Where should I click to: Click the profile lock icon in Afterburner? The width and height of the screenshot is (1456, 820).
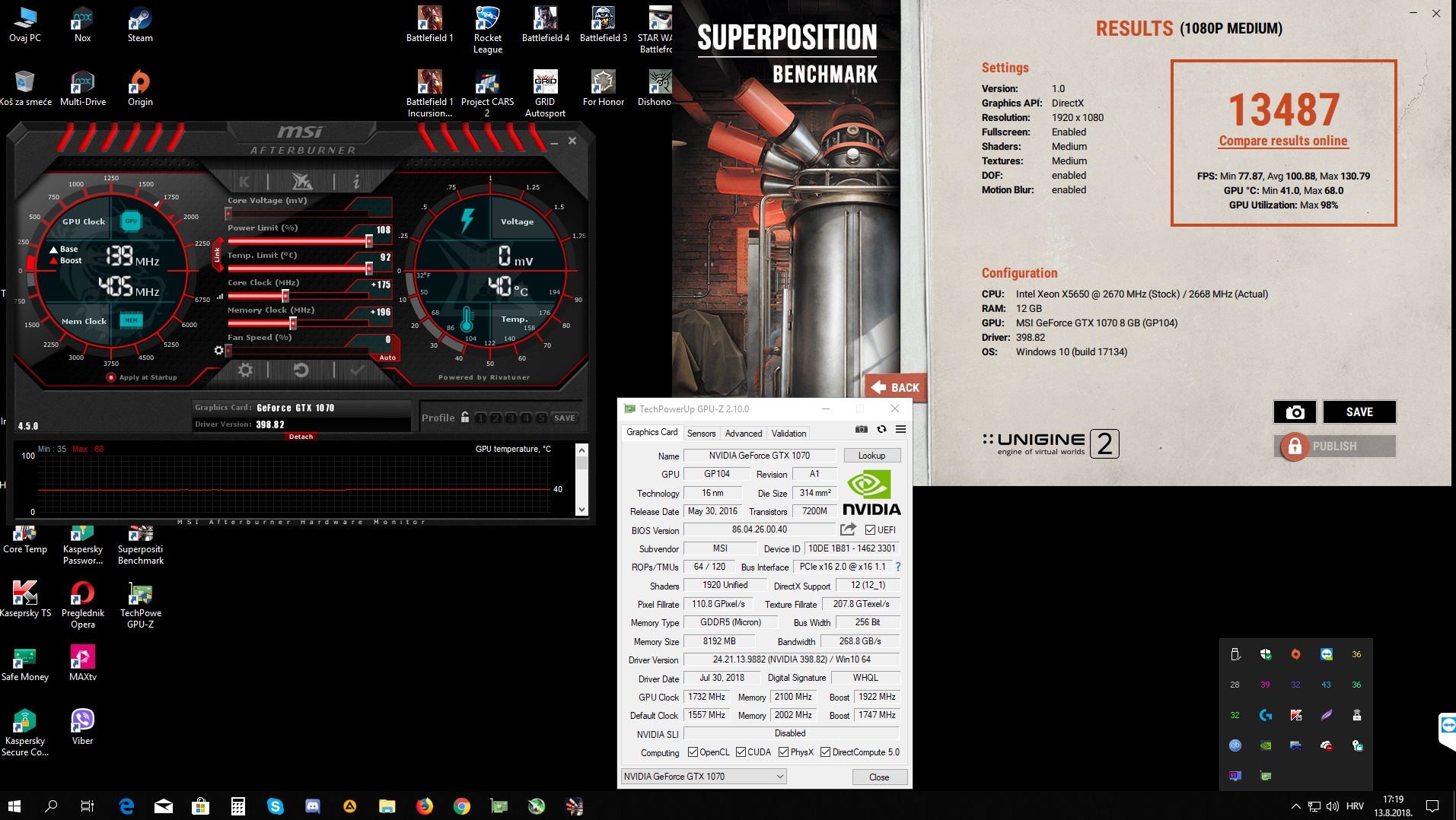(x=465, y=418)
